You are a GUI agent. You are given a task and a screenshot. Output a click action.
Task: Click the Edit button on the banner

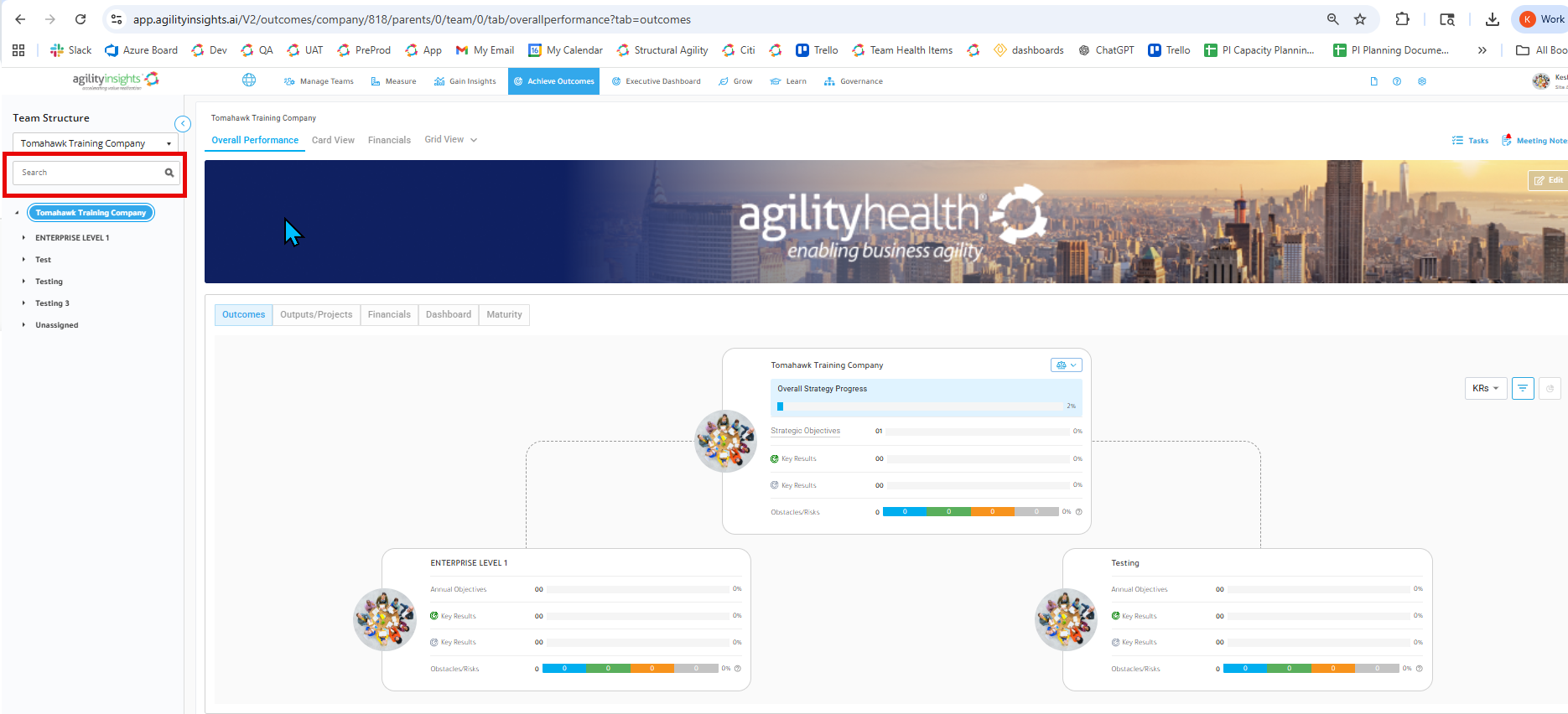(x=1548, y=180)
